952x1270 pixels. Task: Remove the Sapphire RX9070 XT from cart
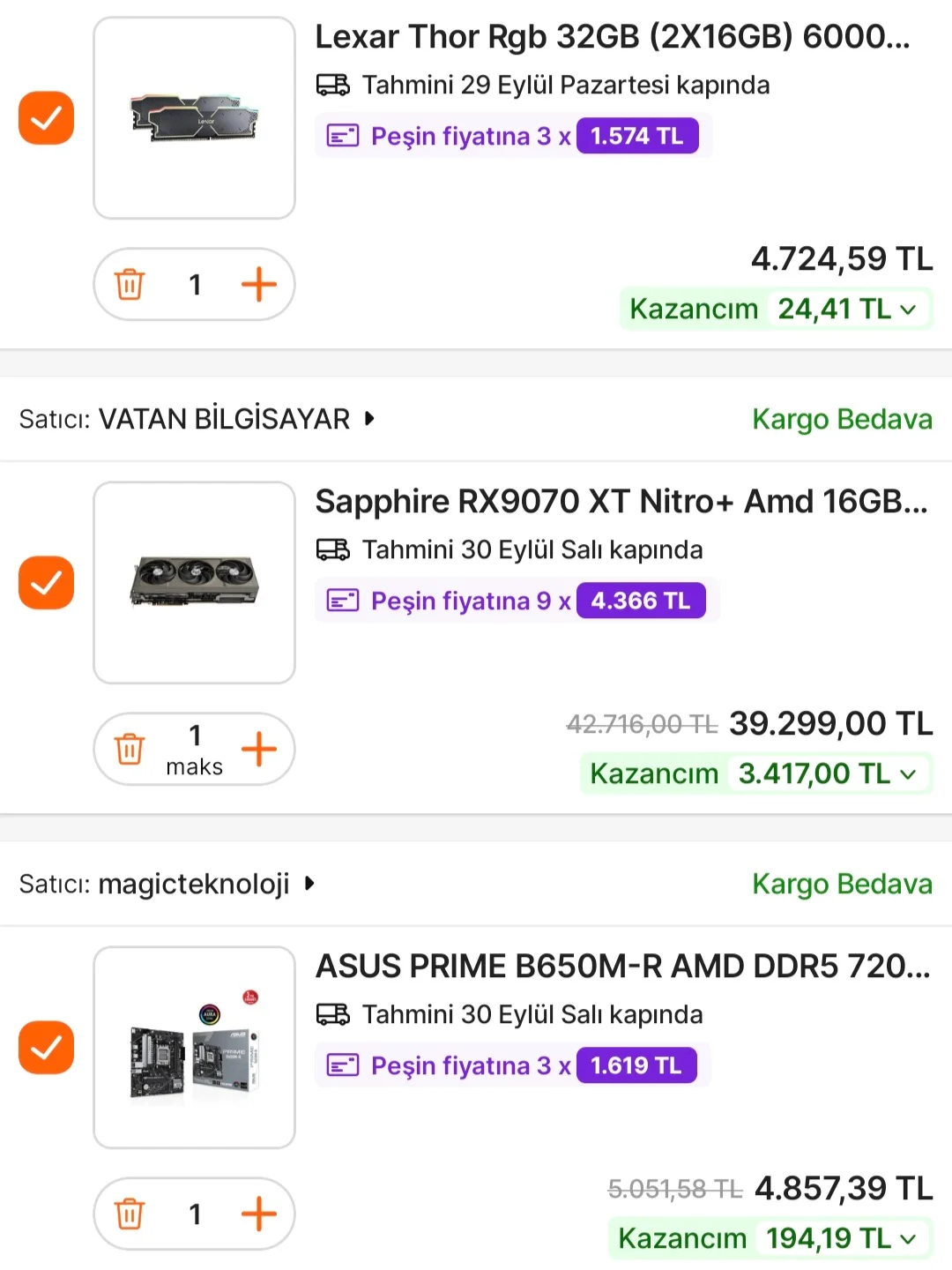tap(130, 750)
